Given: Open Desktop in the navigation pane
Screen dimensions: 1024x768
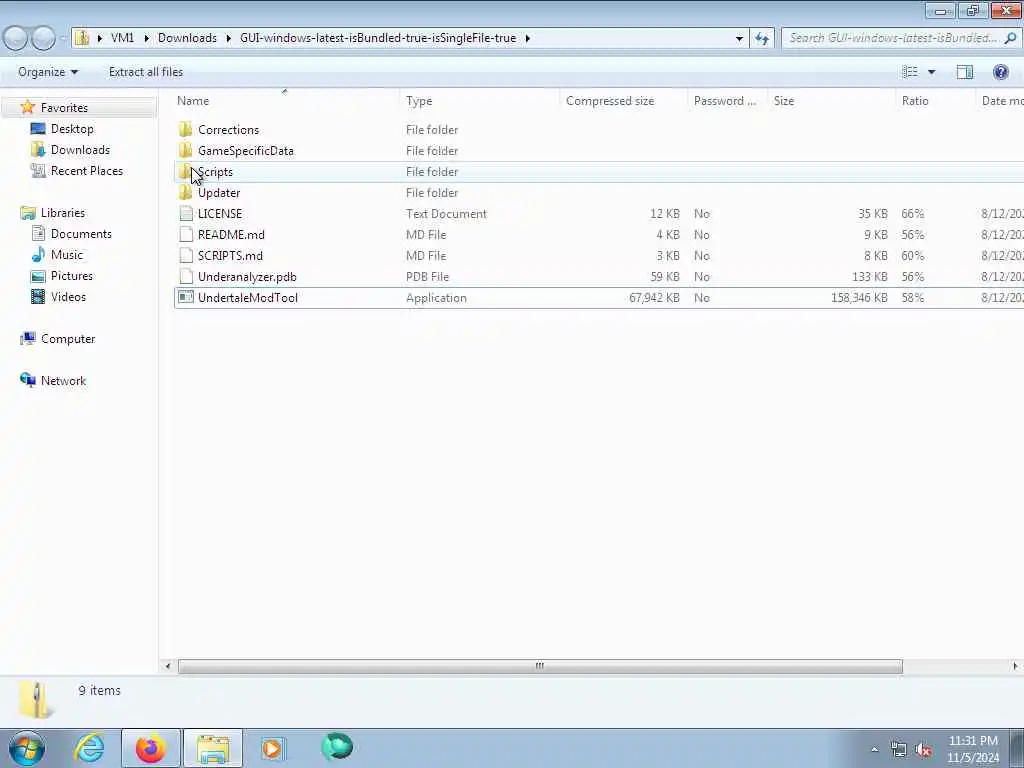Looking at the screenshot, I should click(x=72, y=129).
